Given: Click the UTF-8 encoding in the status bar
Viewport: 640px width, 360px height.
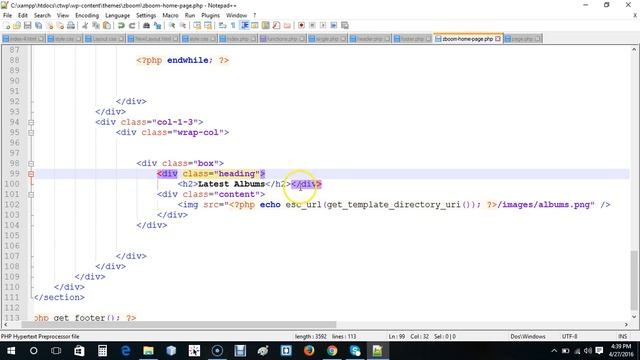Looking at the screenshot, I should (569, 336).
